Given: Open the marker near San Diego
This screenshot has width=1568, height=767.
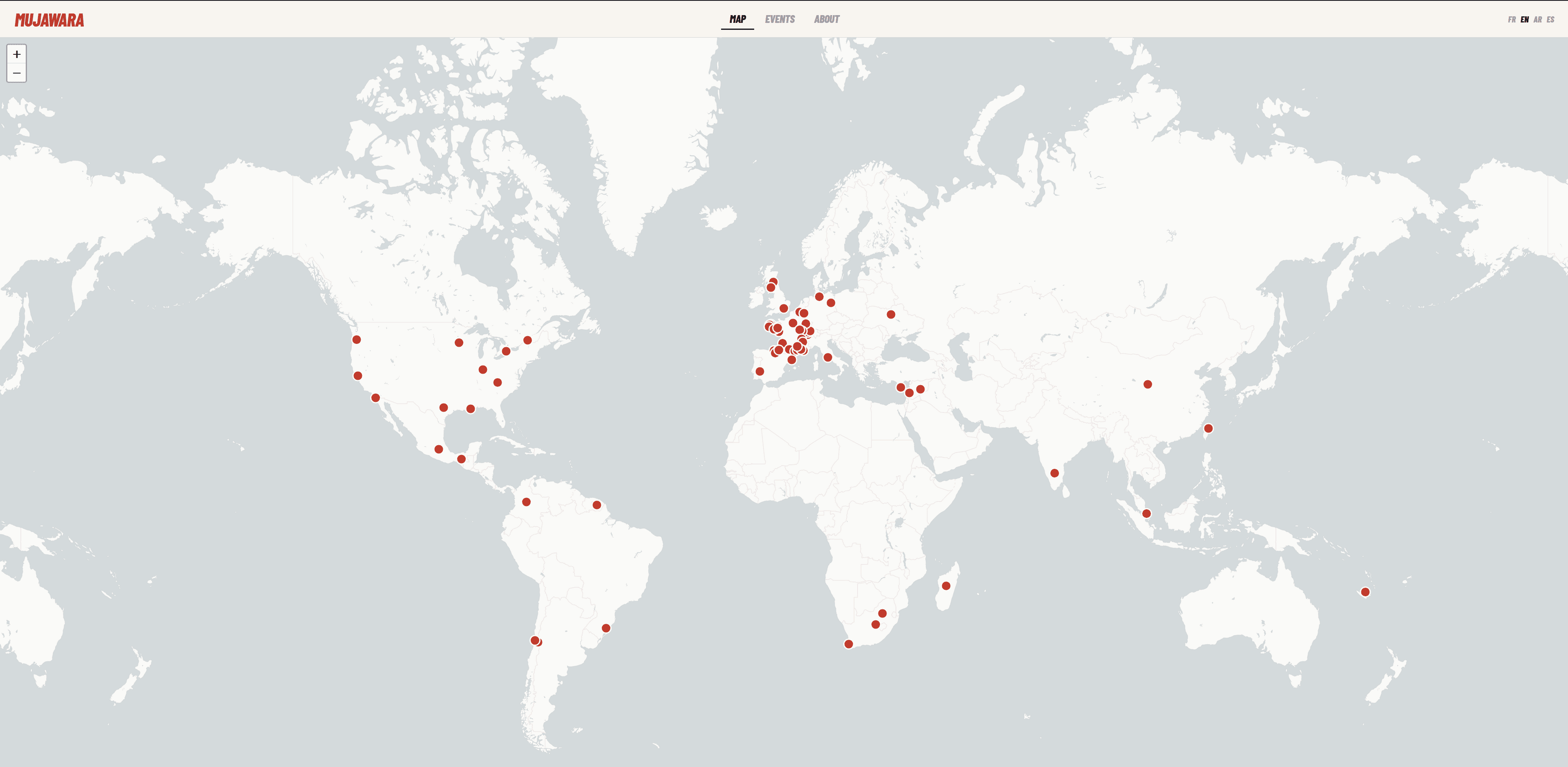Looking at the screenshot, I should (375, 397).
